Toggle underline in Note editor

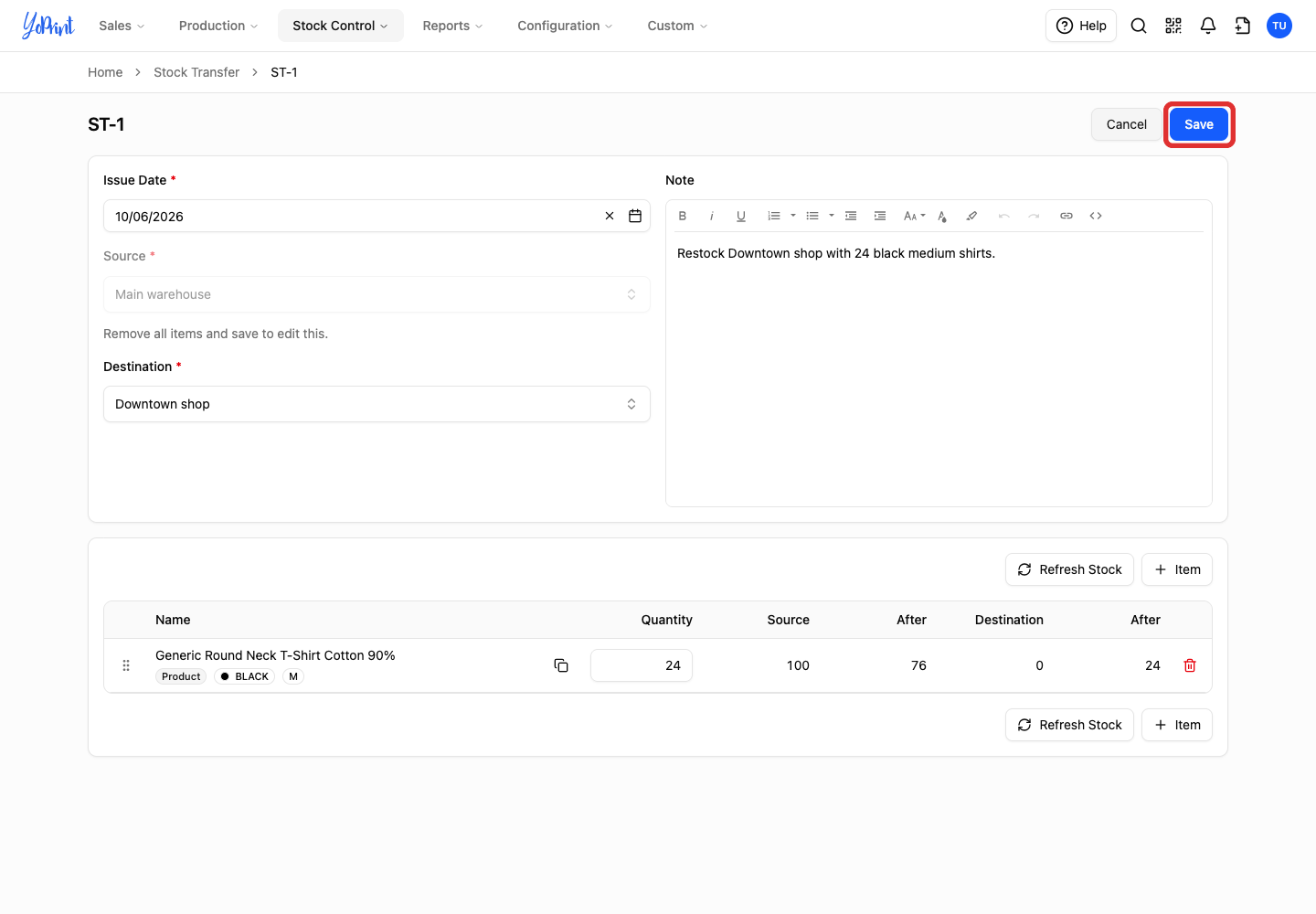pyautogui.click(x=741, y=216)
